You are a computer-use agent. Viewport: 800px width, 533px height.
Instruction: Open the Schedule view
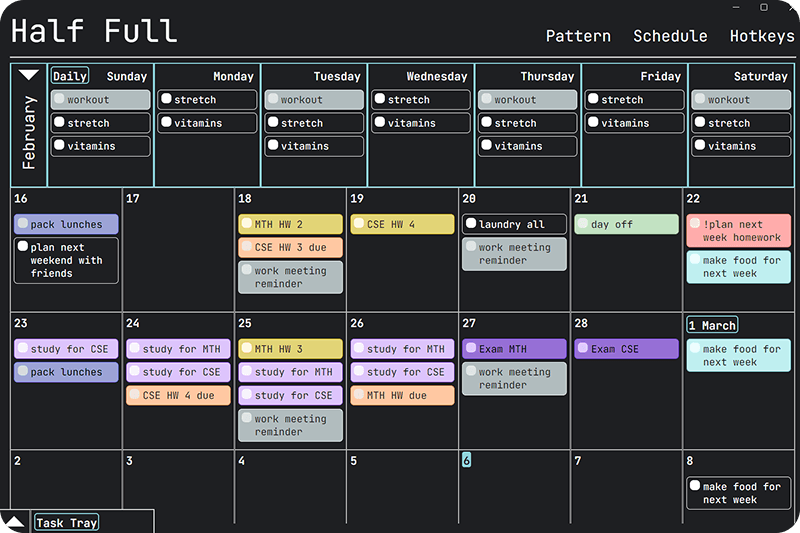click(x=670, y=36)
